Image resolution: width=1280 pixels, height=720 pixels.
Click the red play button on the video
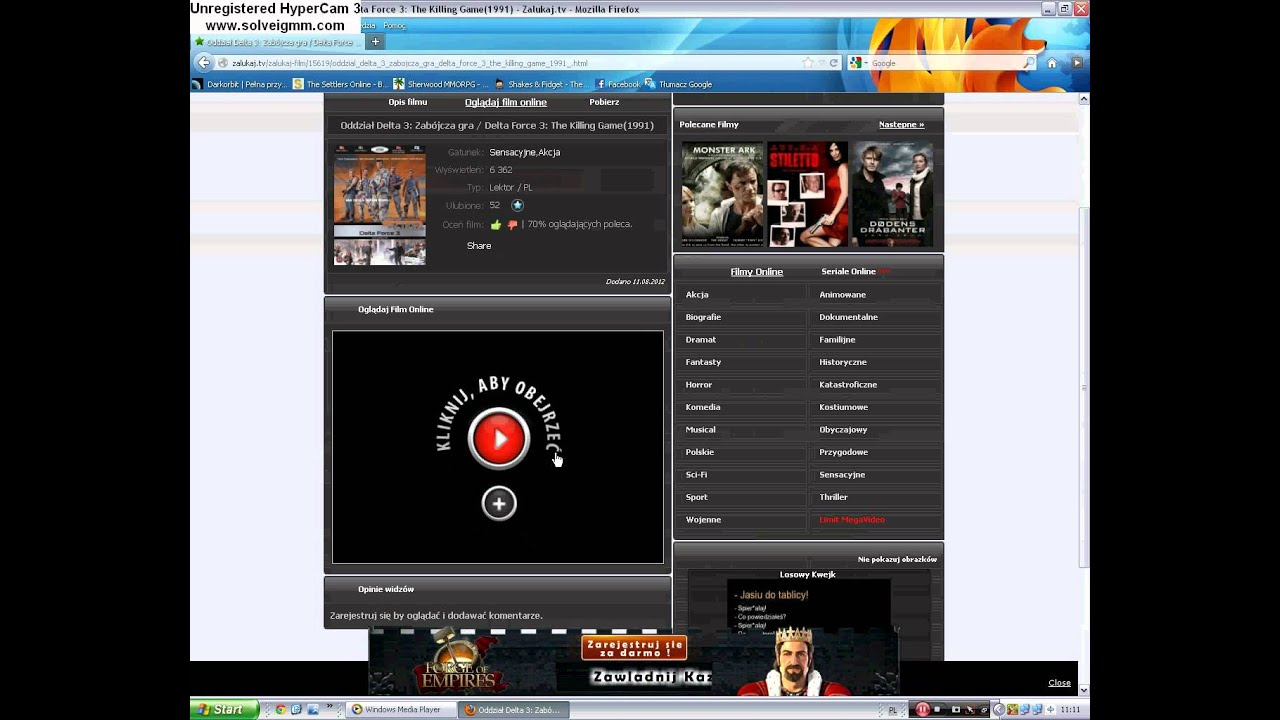click(x=498, y=438)
